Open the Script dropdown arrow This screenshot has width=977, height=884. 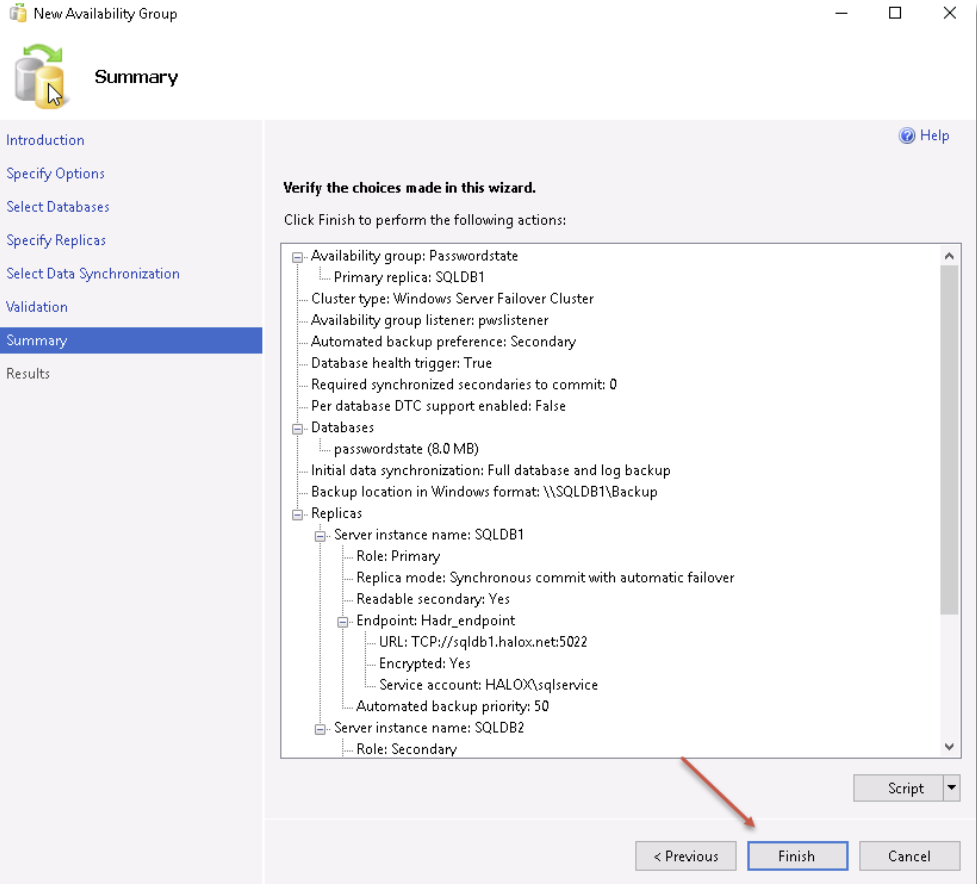click(x=951, y=788)
